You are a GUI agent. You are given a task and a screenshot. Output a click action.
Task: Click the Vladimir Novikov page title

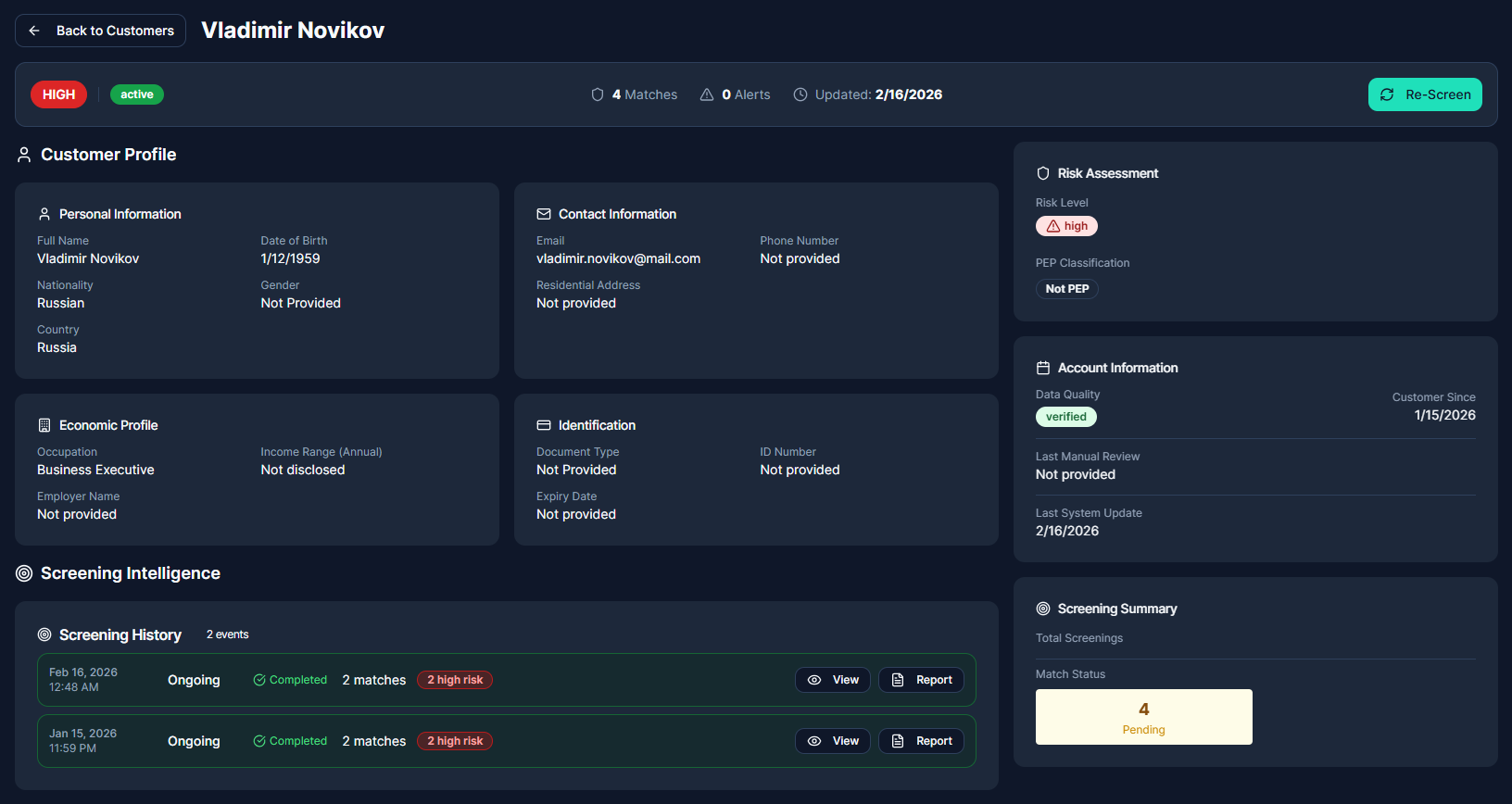(x=293, y=31)
